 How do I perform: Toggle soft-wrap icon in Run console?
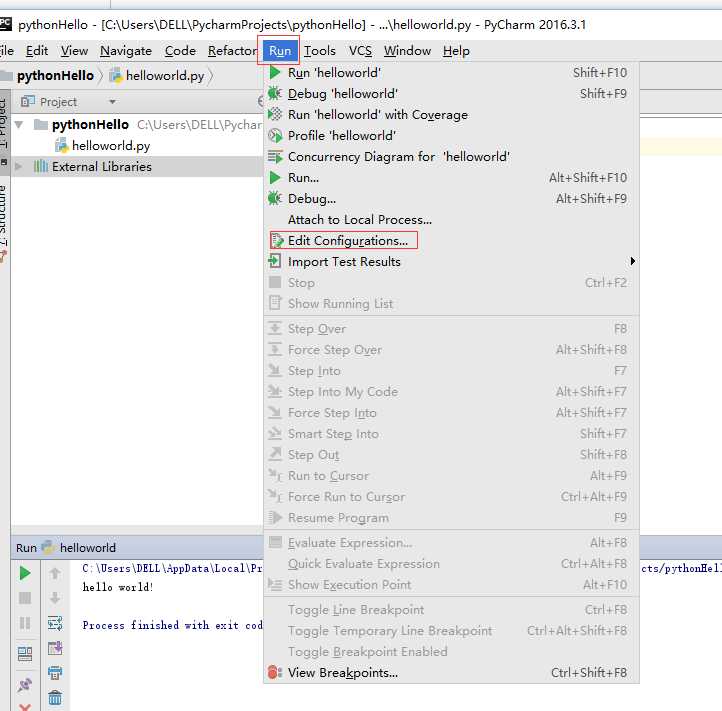[55, 623]
